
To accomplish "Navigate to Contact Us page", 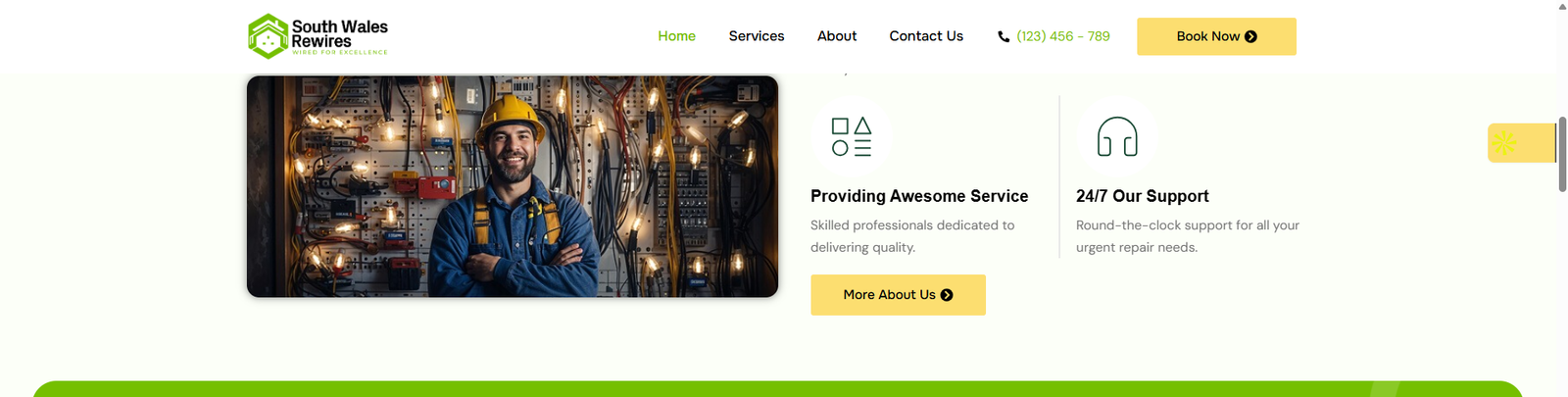I will [926, 36].
